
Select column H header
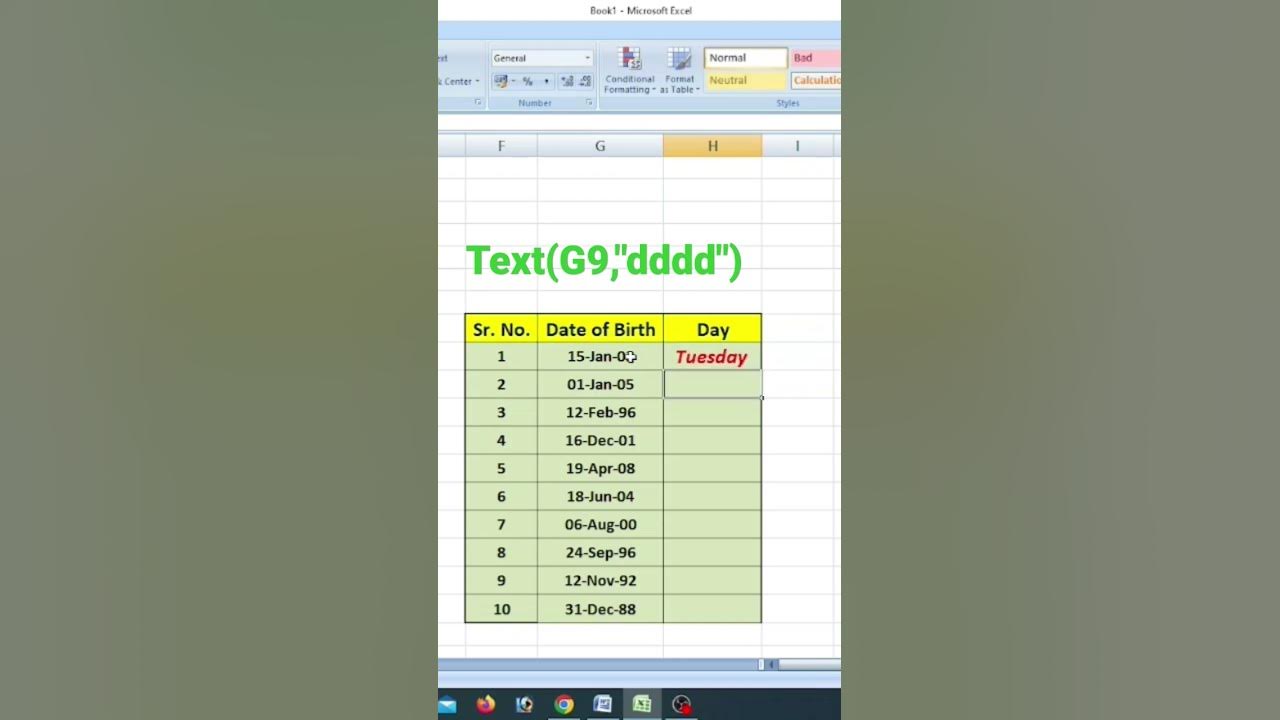[712, 146]
